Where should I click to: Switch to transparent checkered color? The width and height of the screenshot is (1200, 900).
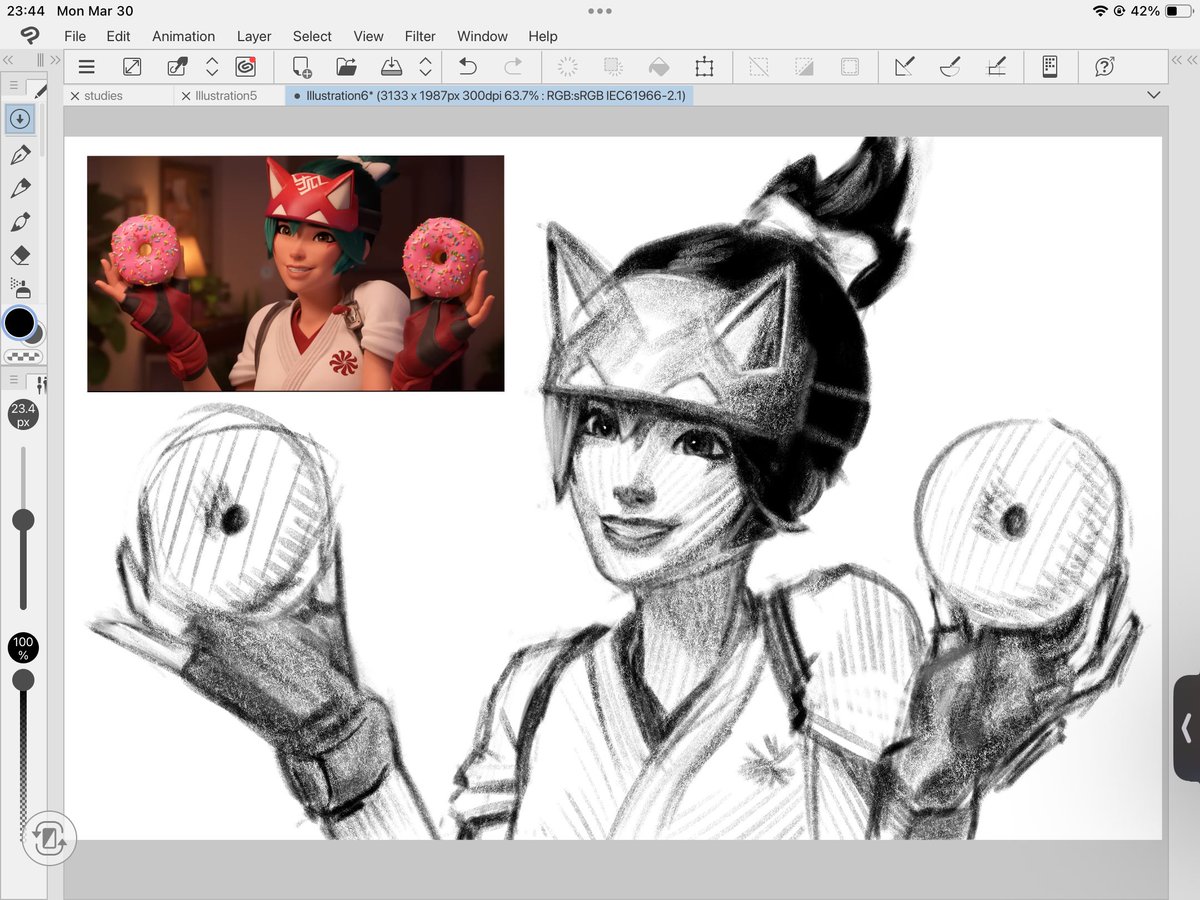pos(22,356)
